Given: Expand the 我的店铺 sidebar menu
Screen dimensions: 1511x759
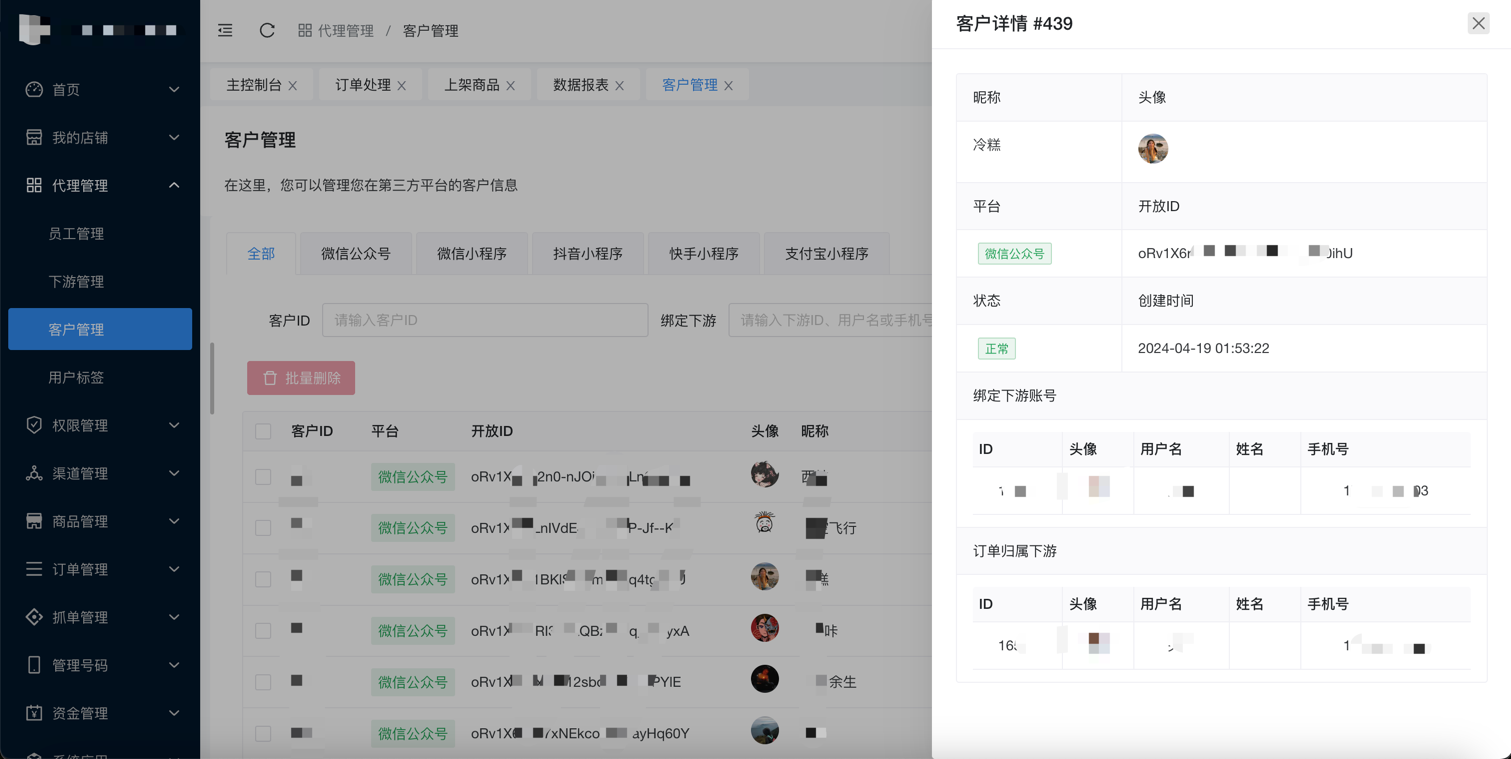Looking at the screenshot, I should [x=174, y=138].
